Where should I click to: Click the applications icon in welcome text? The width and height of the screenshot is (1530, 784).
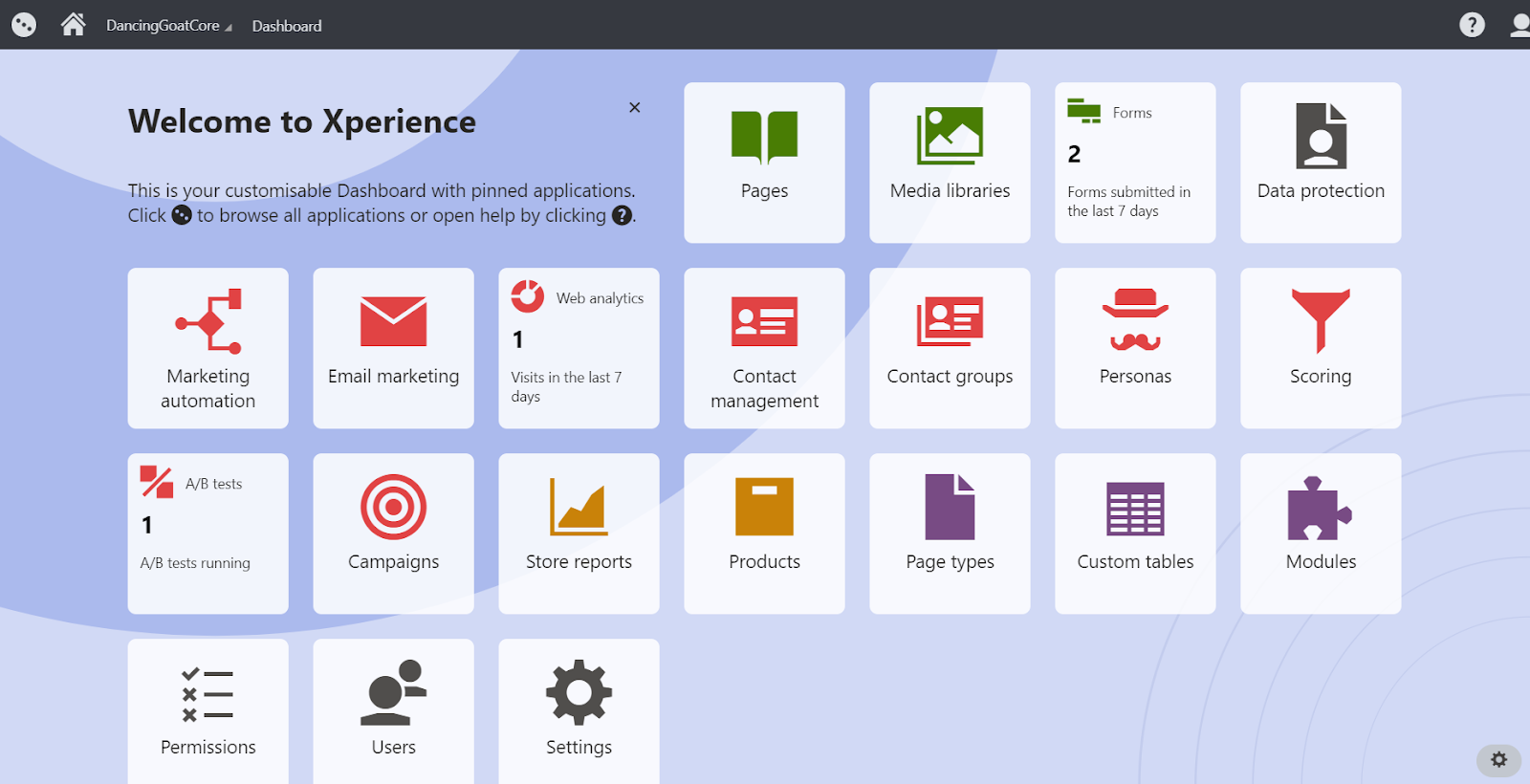pyautogui.click(x=182, y=215)
